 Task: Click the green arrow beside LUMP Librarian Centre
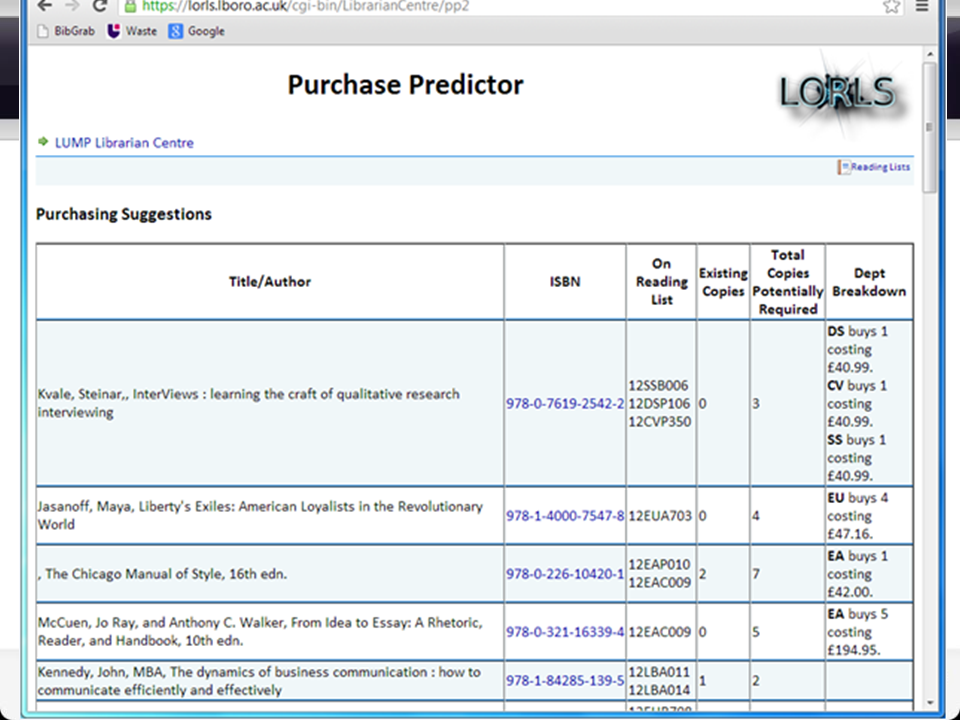tap(43, 142)
